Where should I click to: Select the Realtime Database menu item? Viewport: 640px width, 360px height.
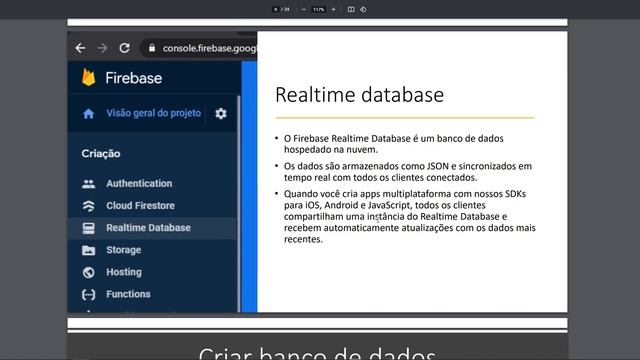[x=149, y=228]
